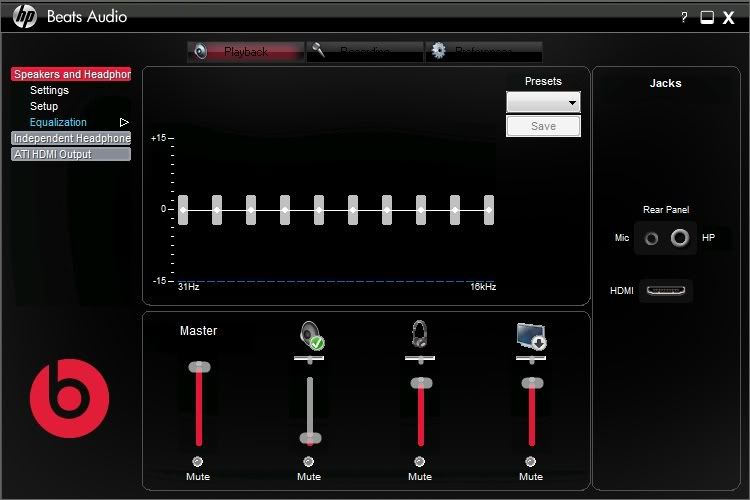Image resolution: width=750 pixels, height=500 pixels.
Task: Switch to the Playback tab
Action: (x=246, y=52)
